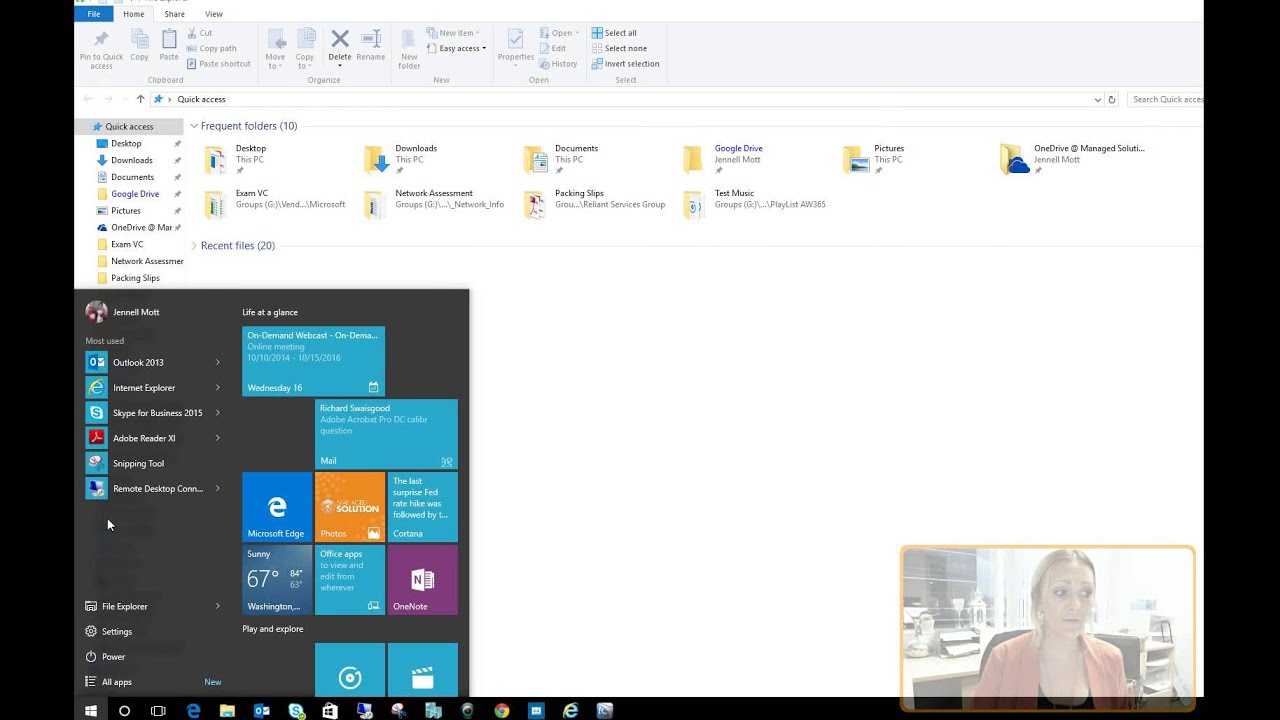Launch the OneNote tile
The width and height of the screenshot is (1280, 720).
[x=422, y=580]
